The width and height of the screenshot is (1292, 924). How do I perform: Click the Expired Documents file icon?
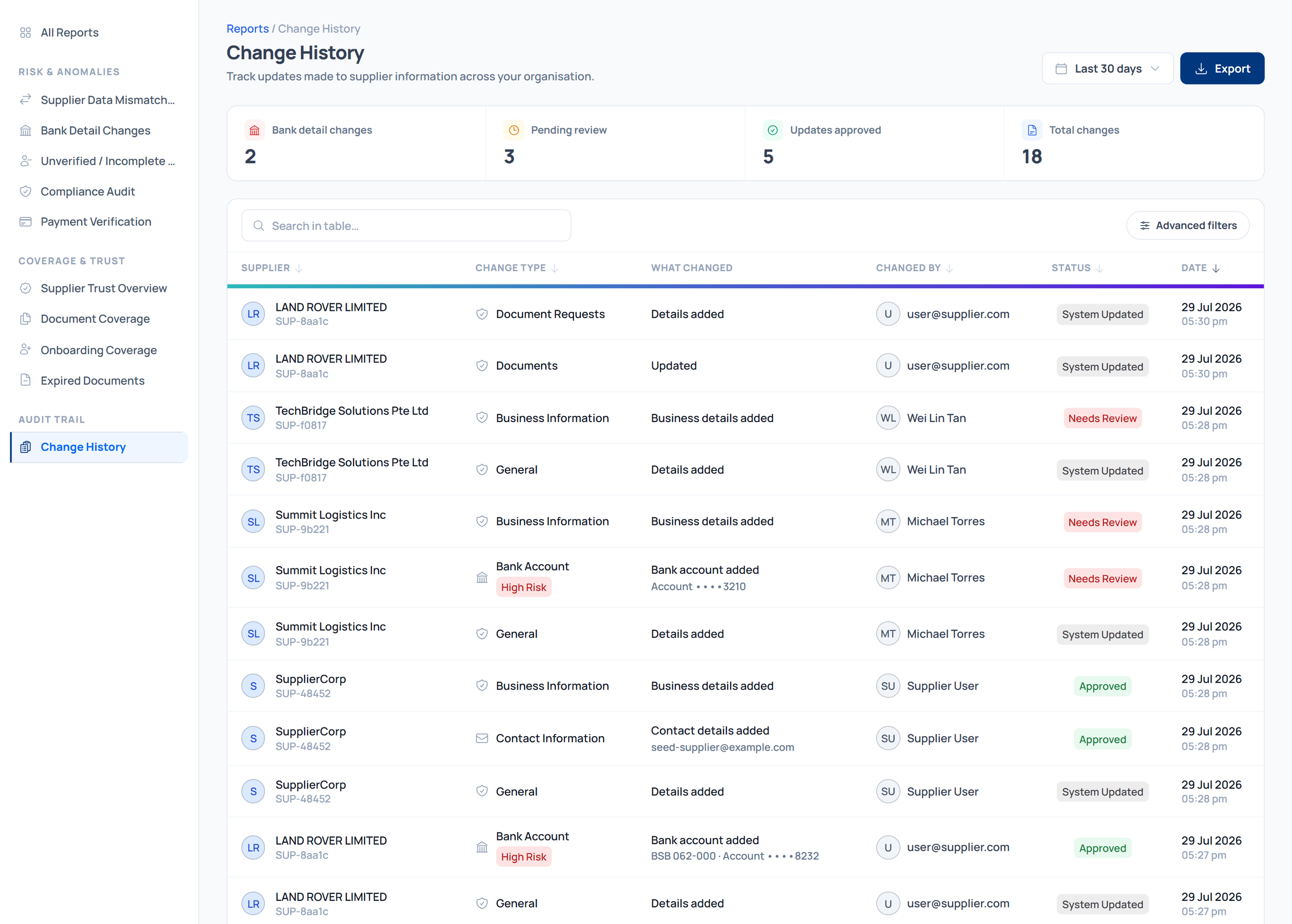click(25, 380)
